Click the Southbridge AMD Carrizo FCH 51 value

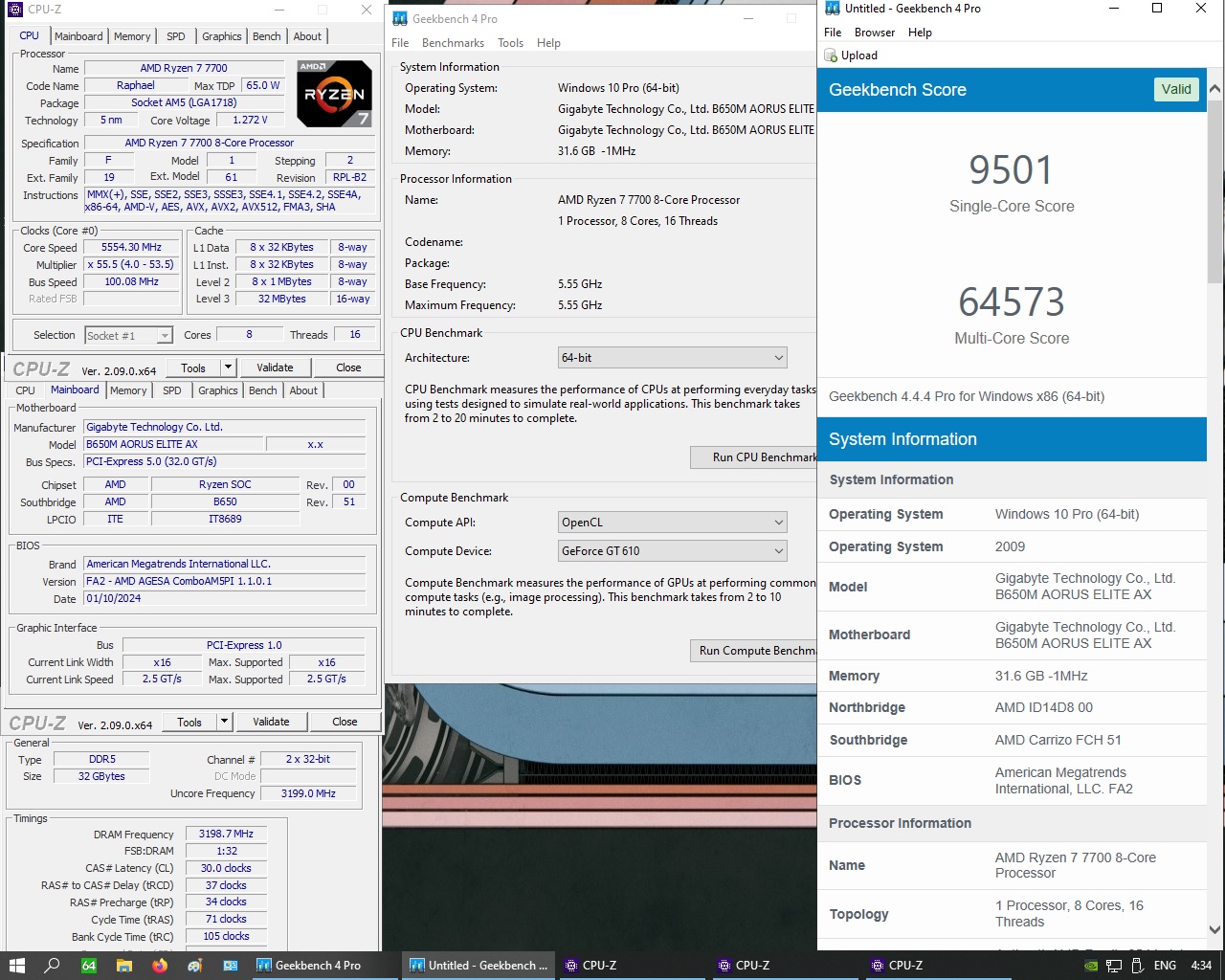1058,740
